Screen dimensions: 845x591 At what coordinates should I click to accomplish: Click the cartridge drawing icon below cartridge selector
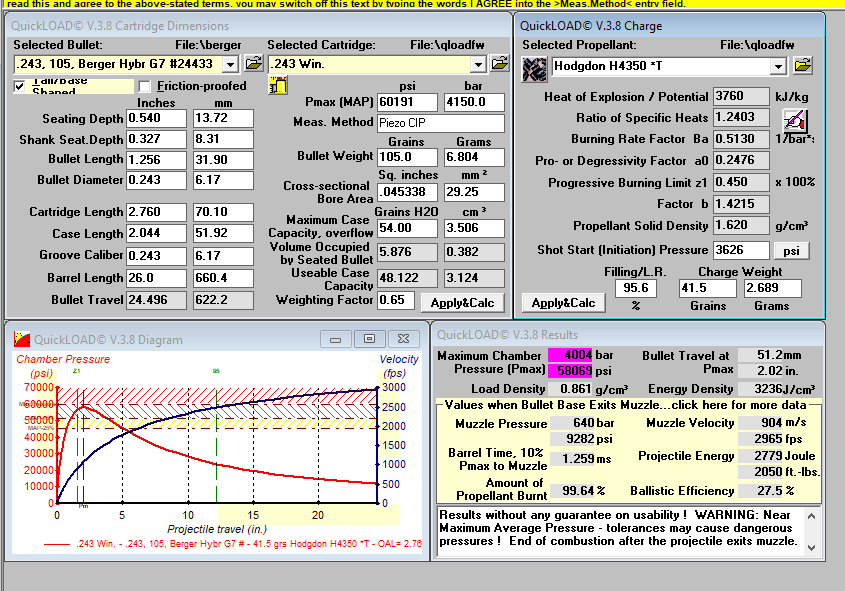point(278,85)
